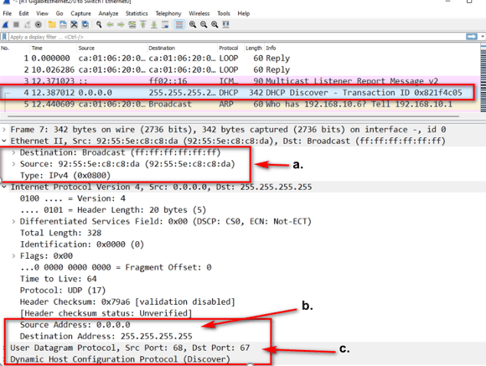The width and height of the screenshot is (486, 366).
Task: Expand Destination Broadcast field
Action: [13, 152]
